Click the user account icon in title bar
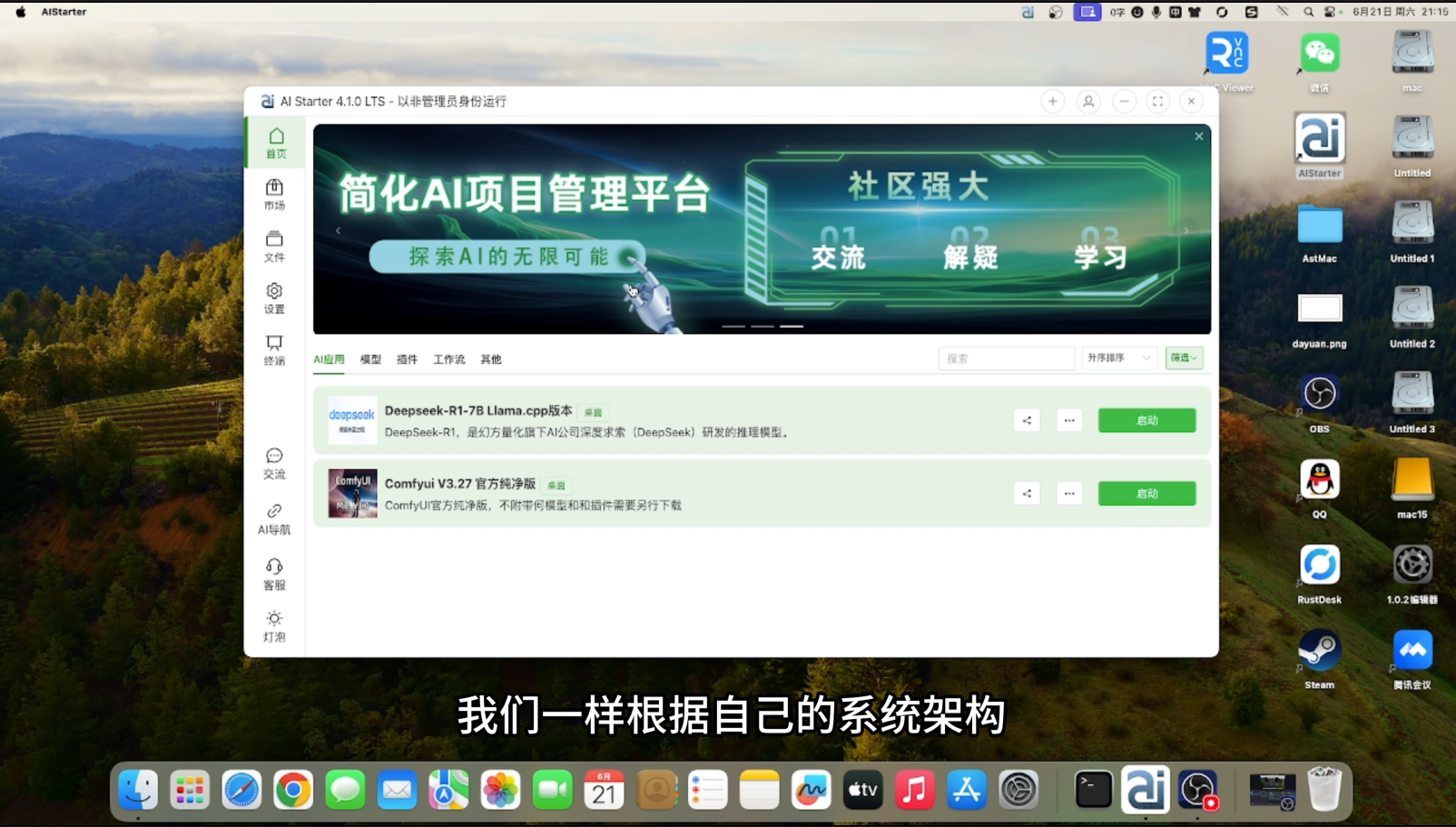Screen dimensions: 1456x827 [1088, 102]
